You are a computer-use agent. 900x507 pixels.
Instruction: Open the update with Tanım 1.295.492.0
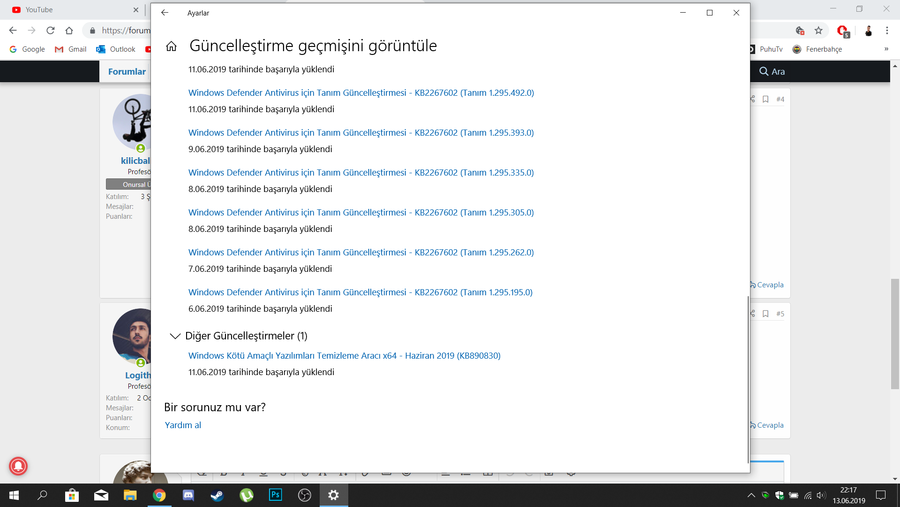[x=361, y=92]
